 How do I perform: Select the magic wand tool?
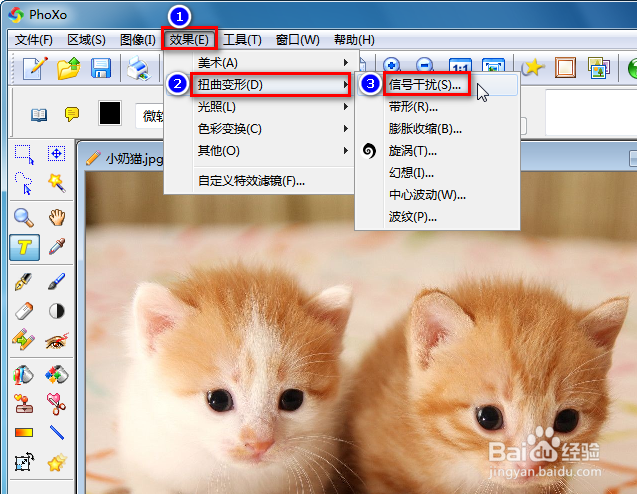click(56, 182)
